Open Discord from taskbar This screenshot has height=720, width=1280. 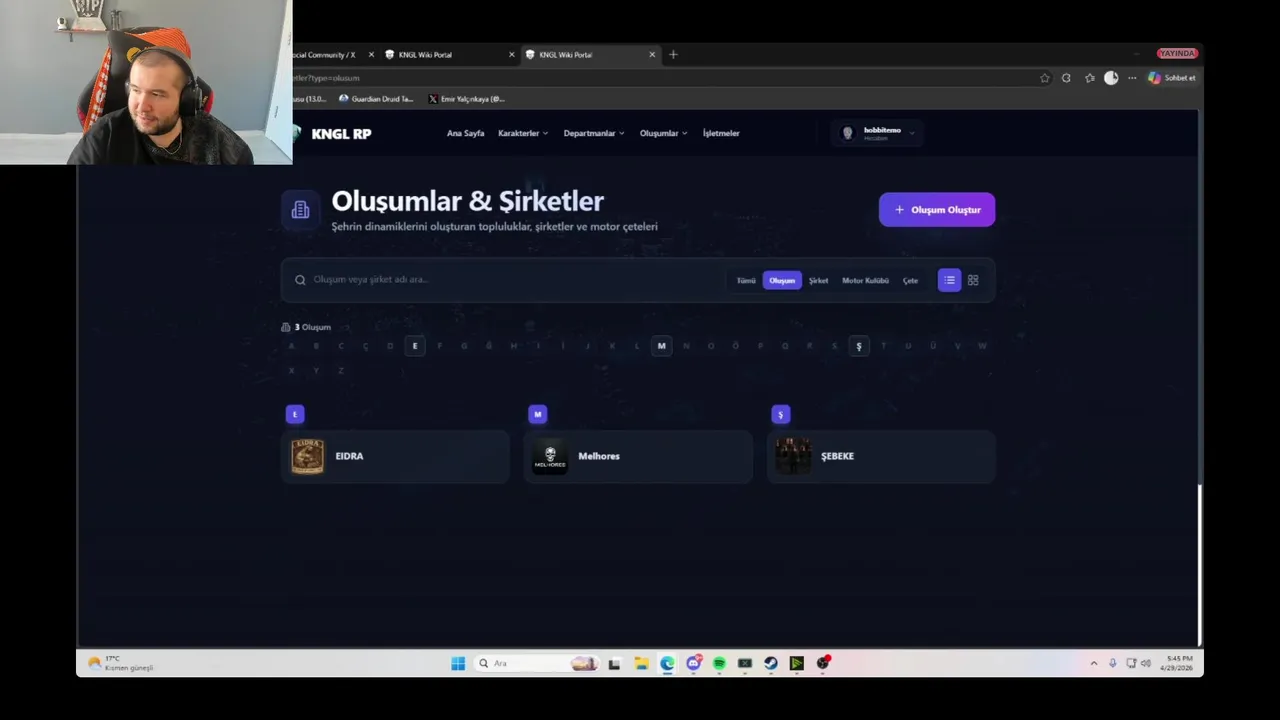[x=693, y=663]
